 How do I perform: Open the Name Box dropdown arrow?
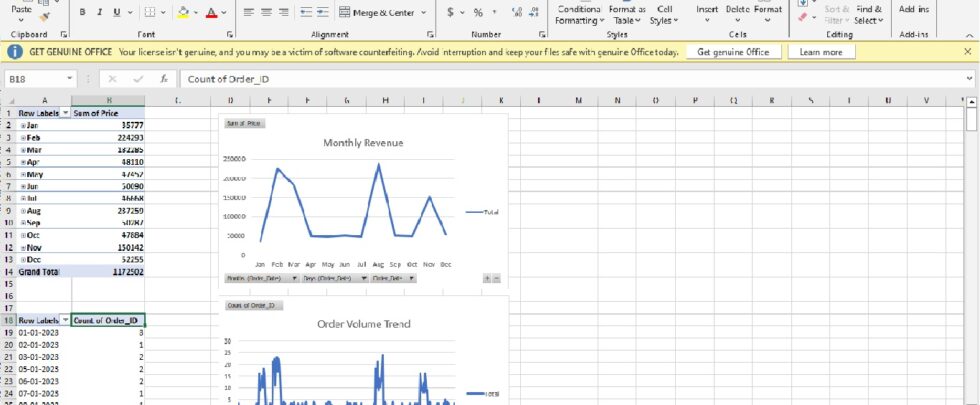point(70,78)
